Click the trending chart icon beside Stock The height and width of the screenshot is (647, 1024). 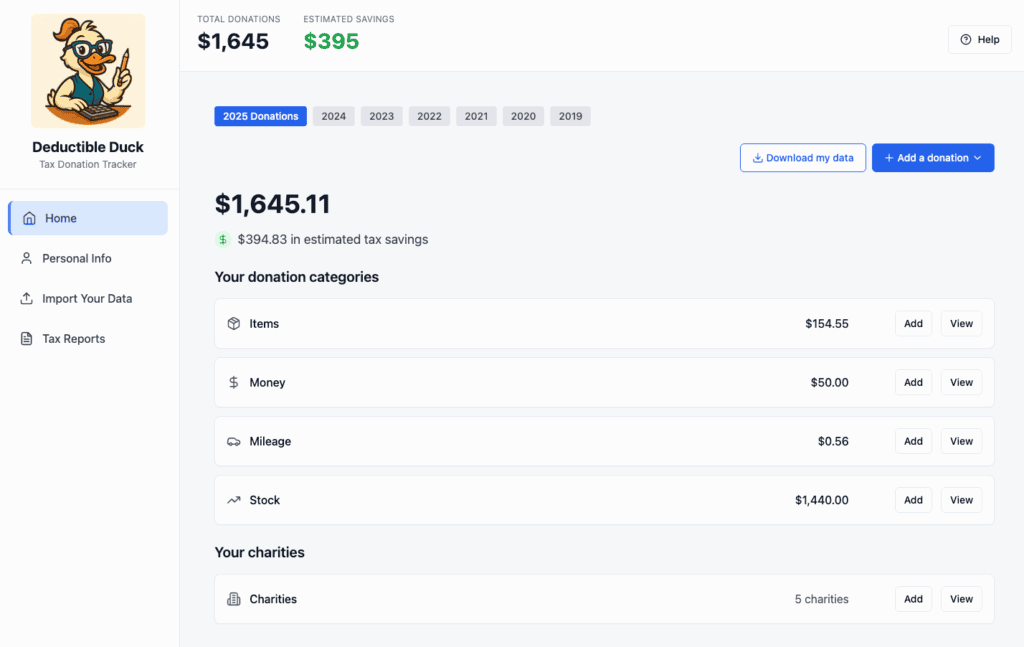point(234,500)
